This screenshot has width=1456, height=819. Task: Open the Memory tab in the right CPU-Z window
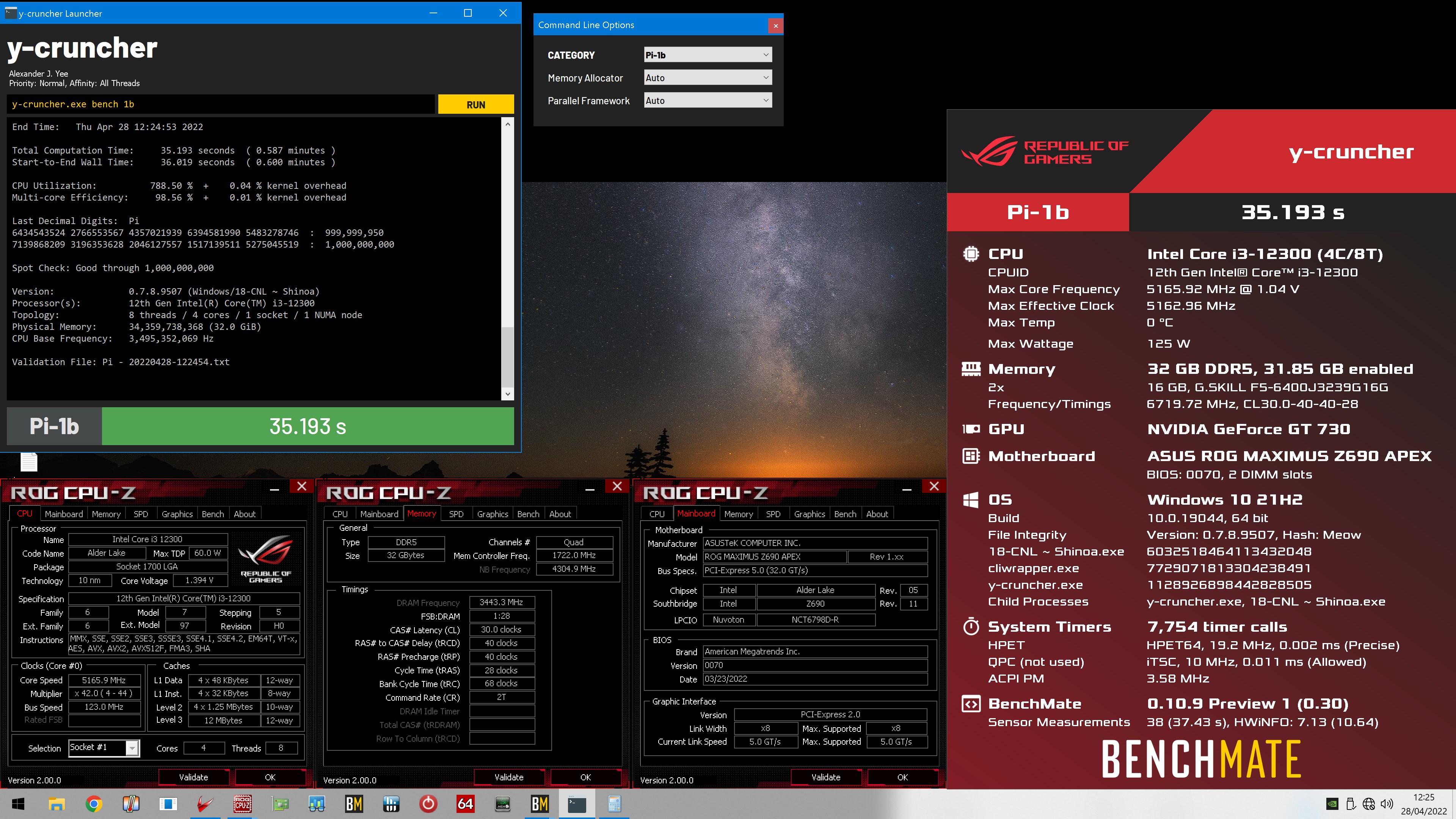click(x=738, y=514)
